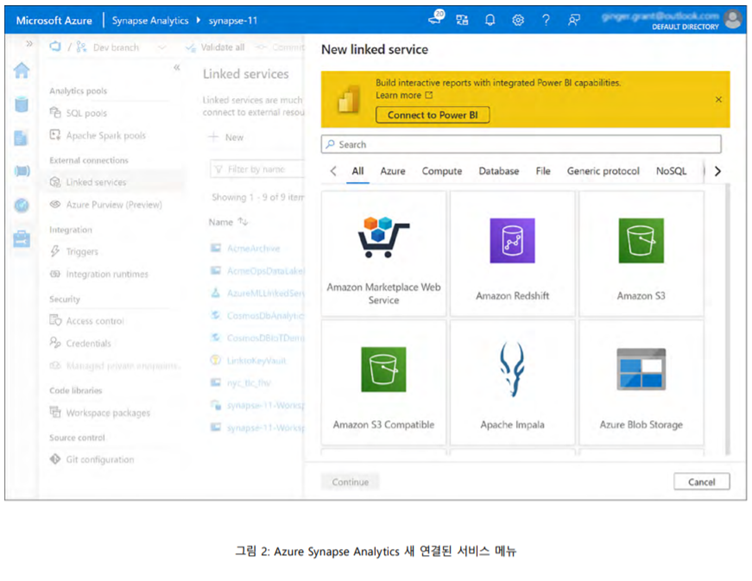Select the Compute tab
The image size is (752, 581).
(442, 171)
